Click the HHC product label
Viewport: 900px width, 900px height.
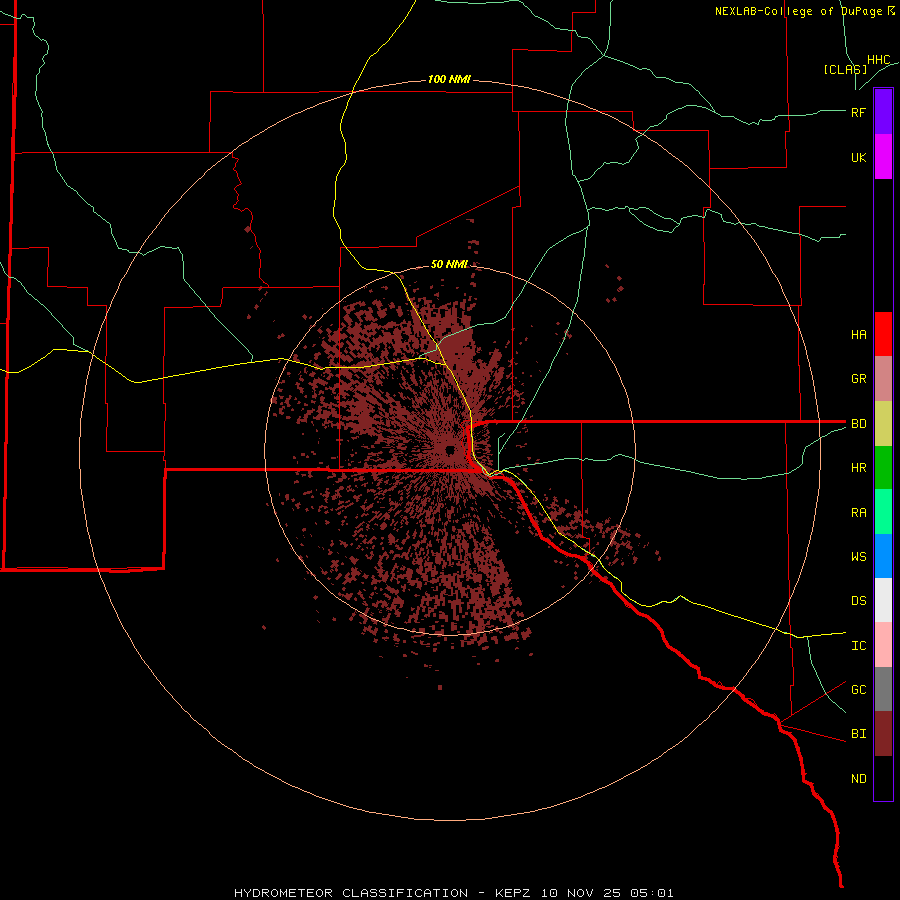tap(879, 60)
